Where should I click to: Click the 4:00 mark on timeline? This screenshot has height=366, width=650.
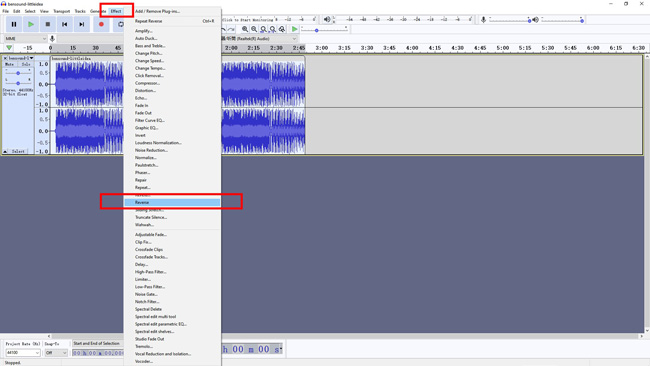point(412,48)
